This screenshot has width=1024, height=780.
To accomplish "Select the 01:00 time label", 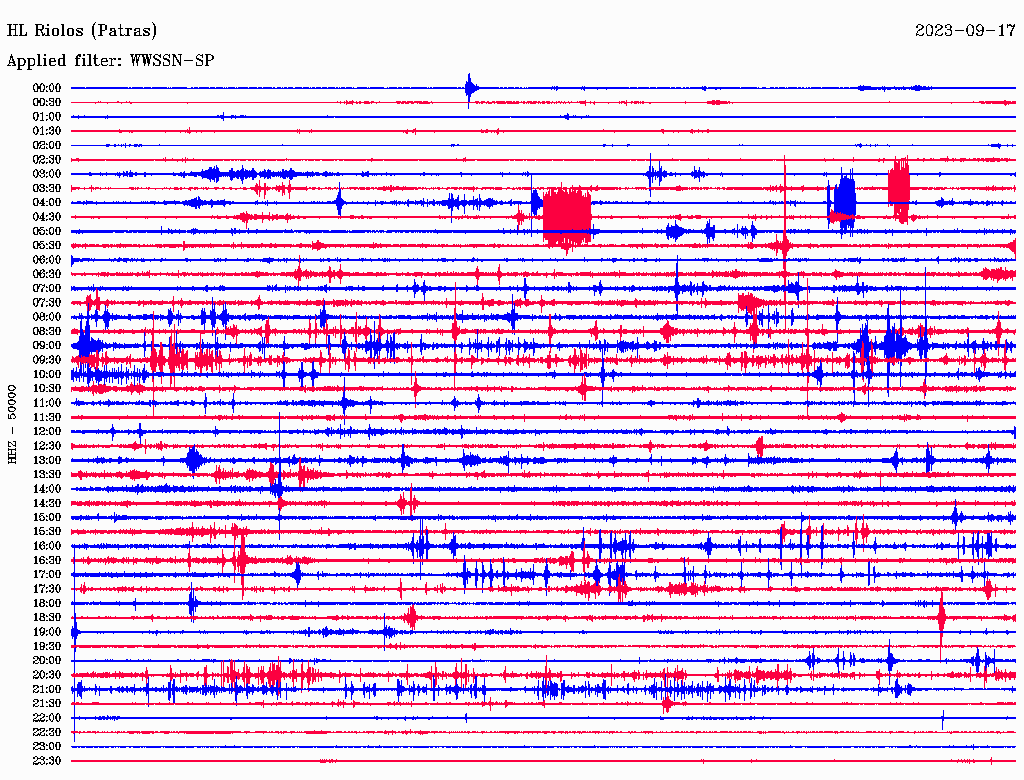I will click(47, 116).
